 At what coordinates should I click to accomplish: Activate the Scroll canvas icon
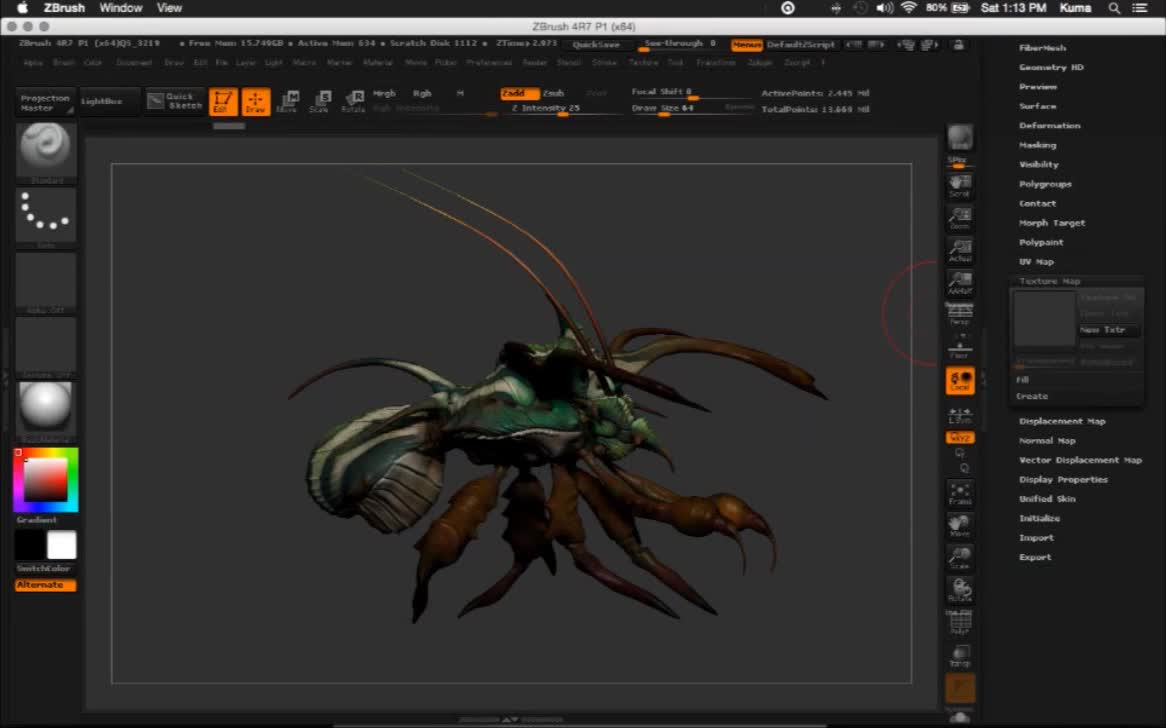[959, 186]
